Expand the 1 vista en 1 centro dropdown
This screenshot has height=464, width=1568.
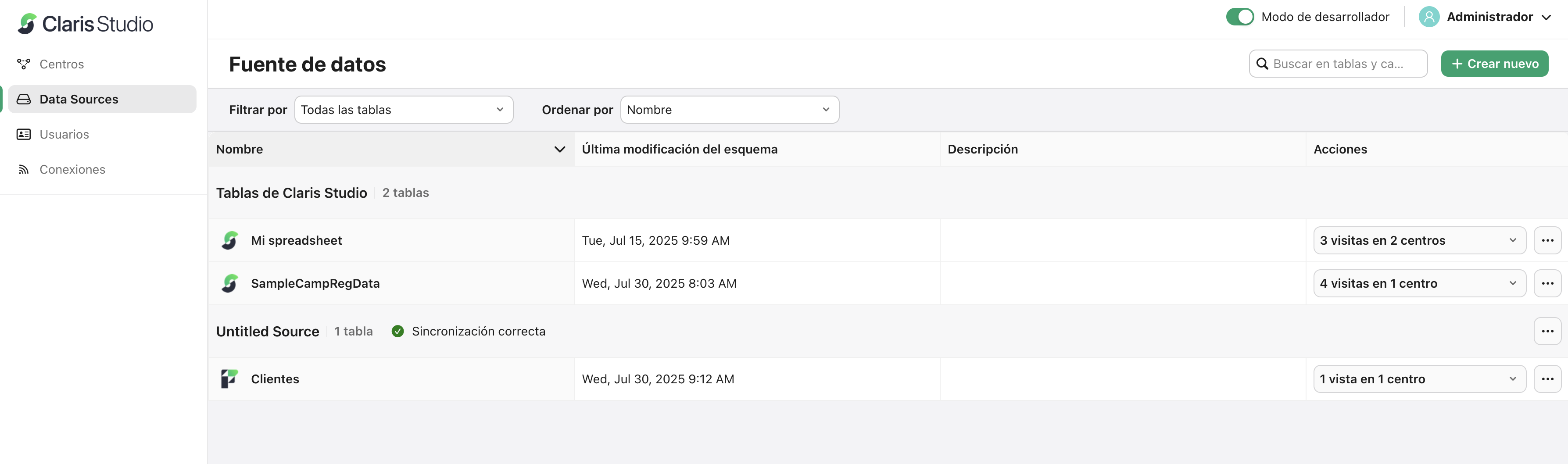click(1419, 379)
